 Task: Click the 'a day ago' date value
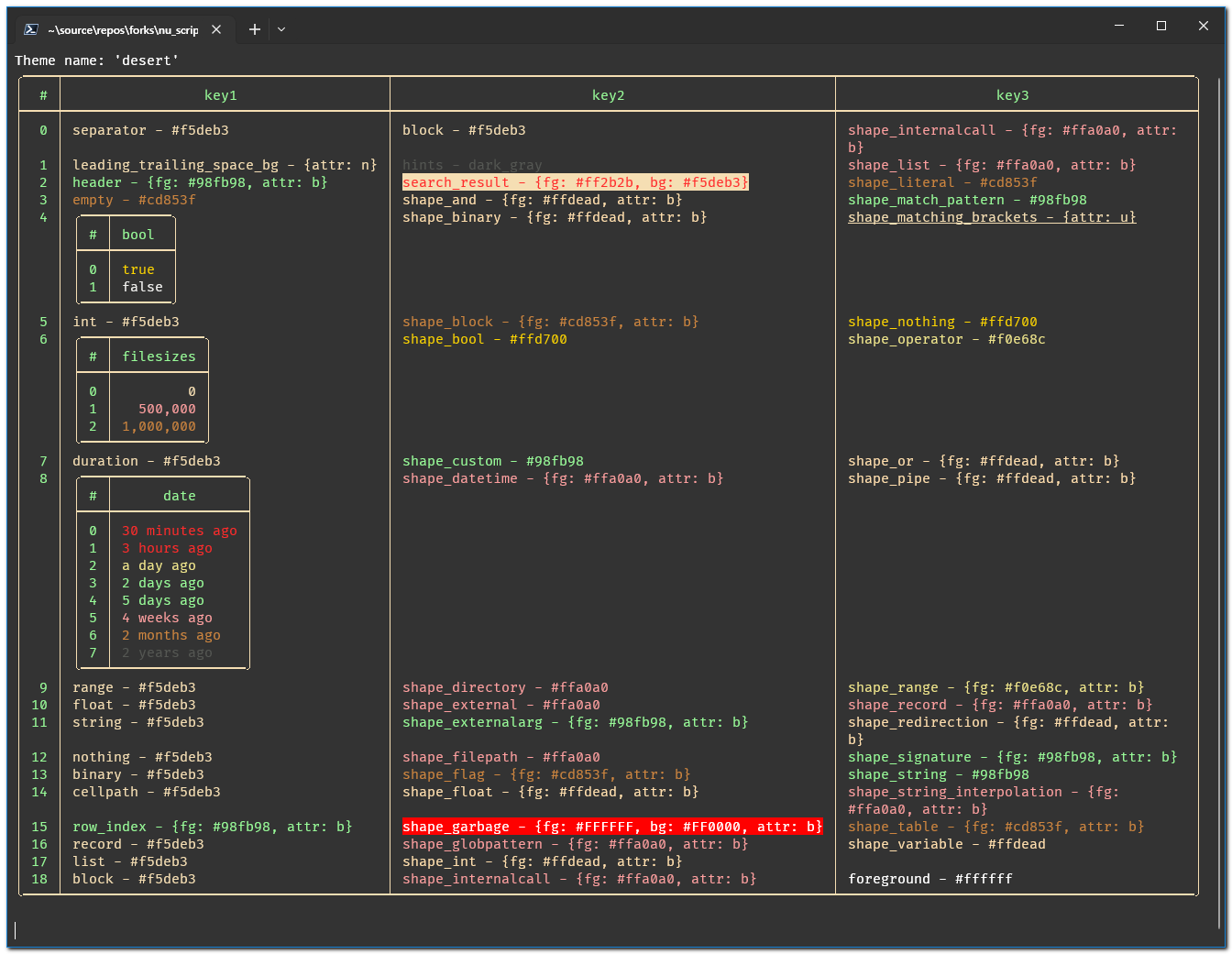click(159, 565)
